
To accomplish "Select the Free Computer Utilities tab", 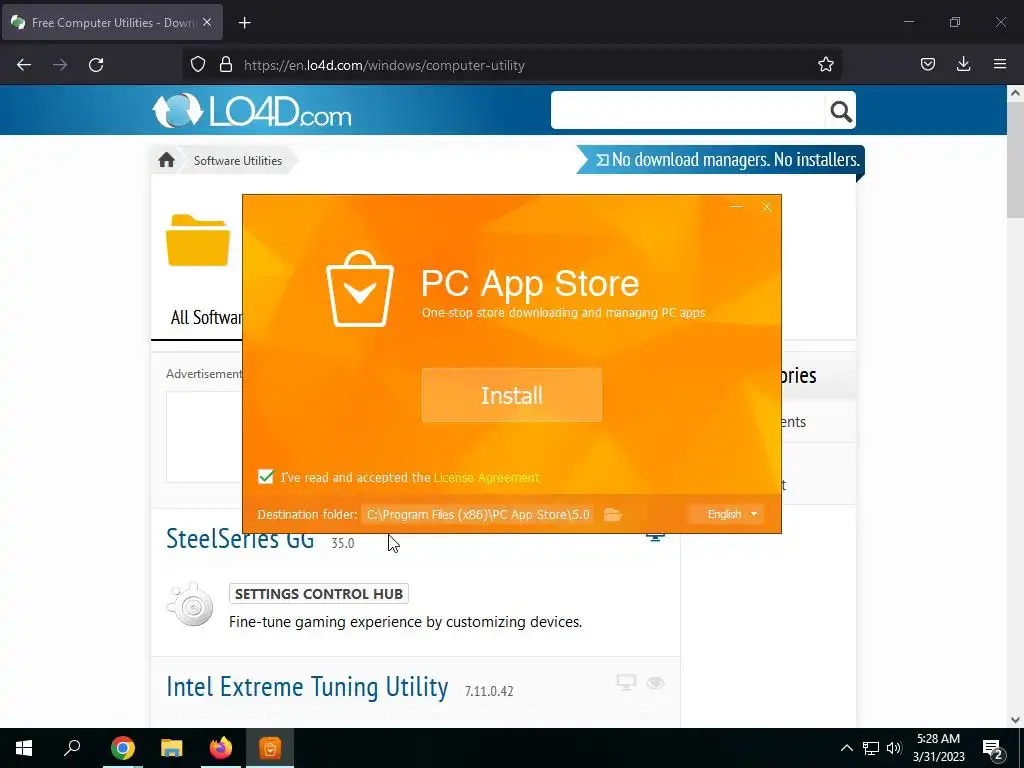I will point(112,22).
